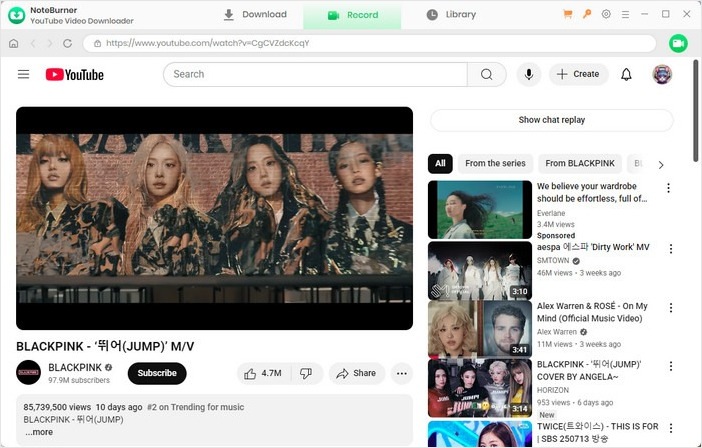Click the green record camera button
Viewport: 702px width, 448px height.
(x=679, y=43)
